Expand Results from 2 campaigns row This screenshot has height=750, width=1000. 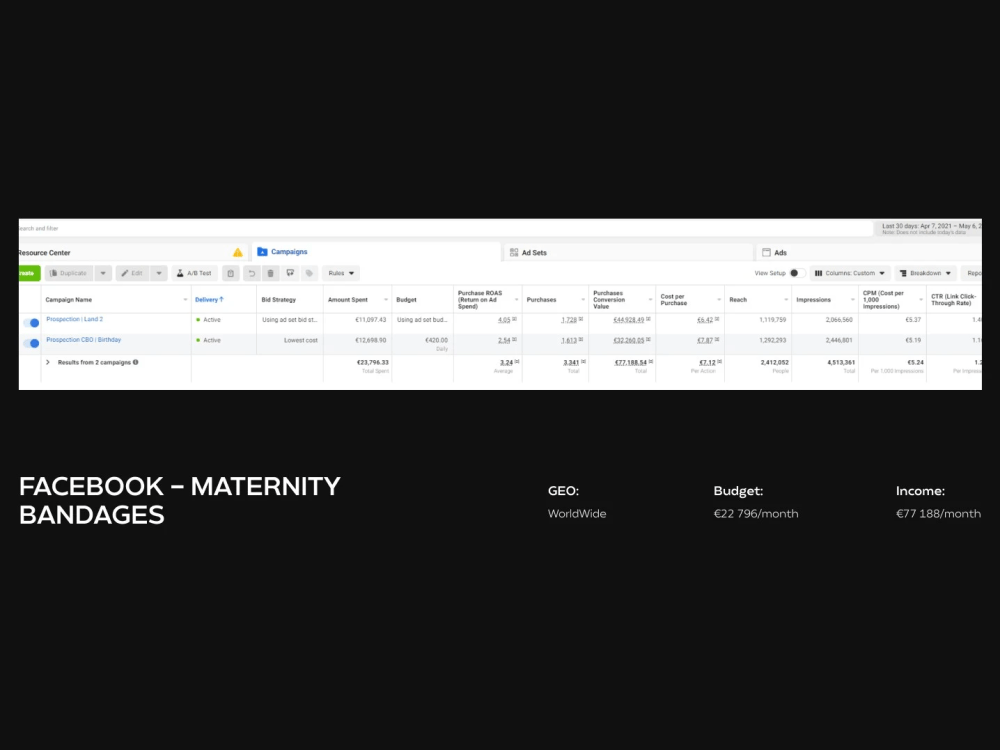[48, 362]
